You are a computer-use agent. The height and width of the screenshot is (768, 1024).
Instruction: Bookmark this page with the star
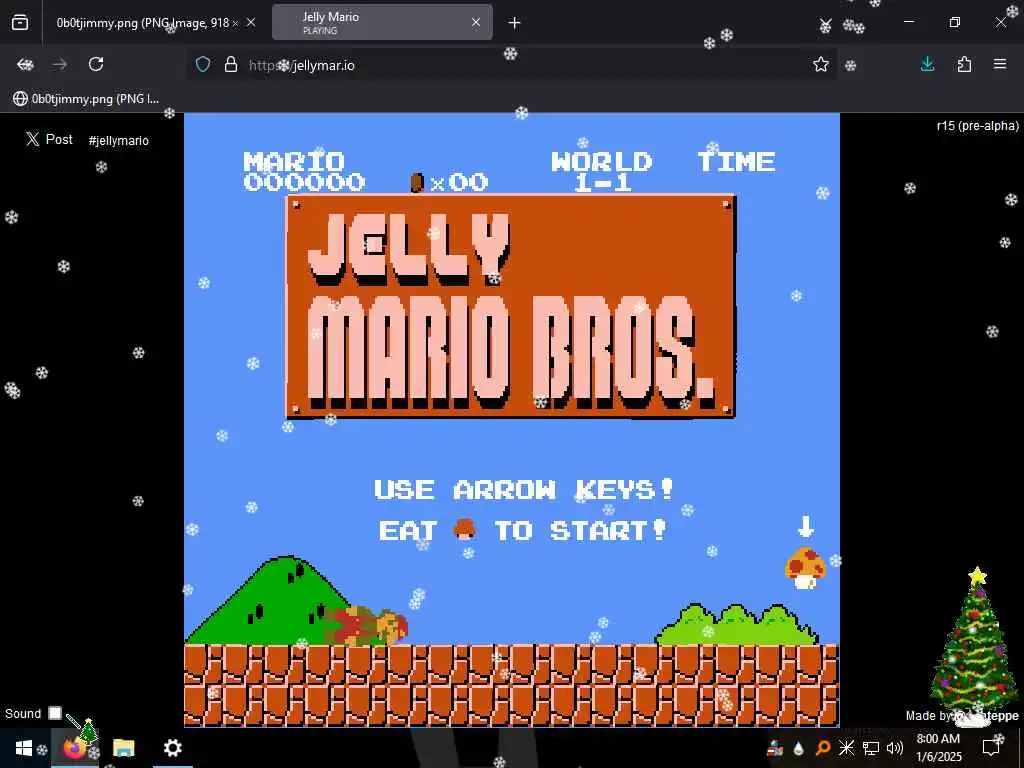821,64
